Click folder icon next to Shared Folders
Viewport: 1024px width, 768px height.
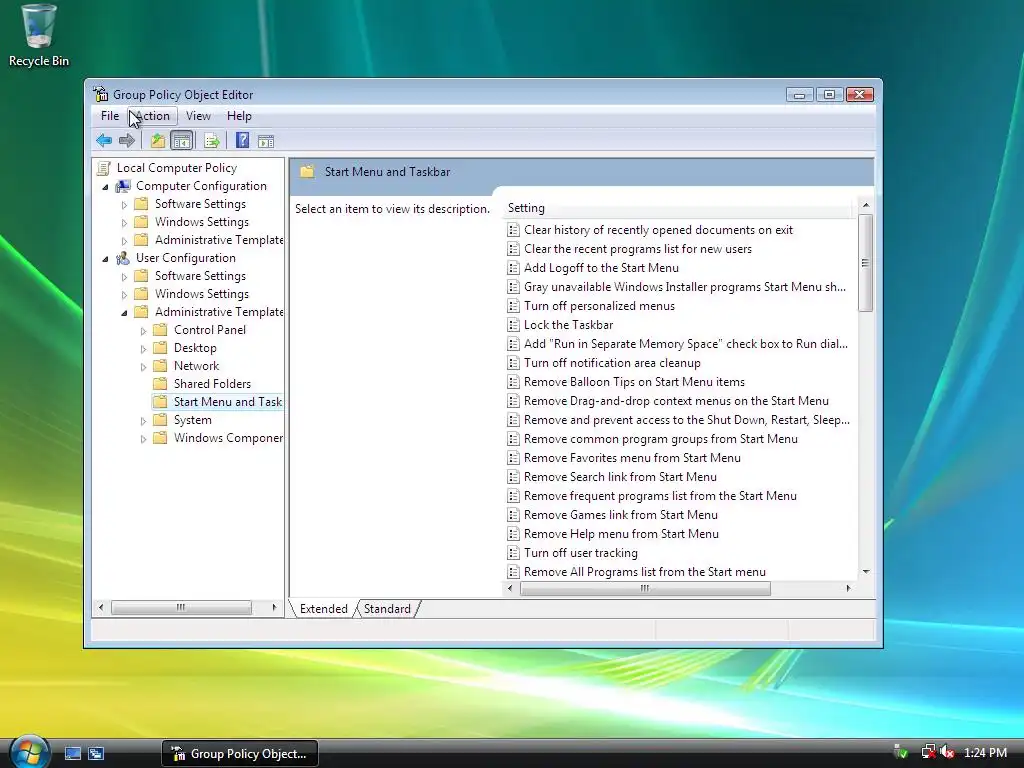point(160,384)
